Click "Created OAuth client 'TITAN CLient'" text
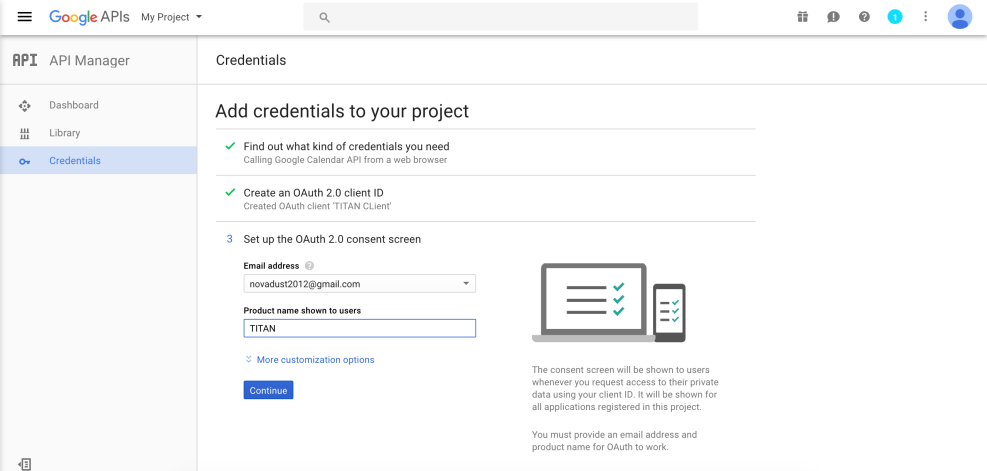Viewport: 987px width, 471px height. pos(318,207)
